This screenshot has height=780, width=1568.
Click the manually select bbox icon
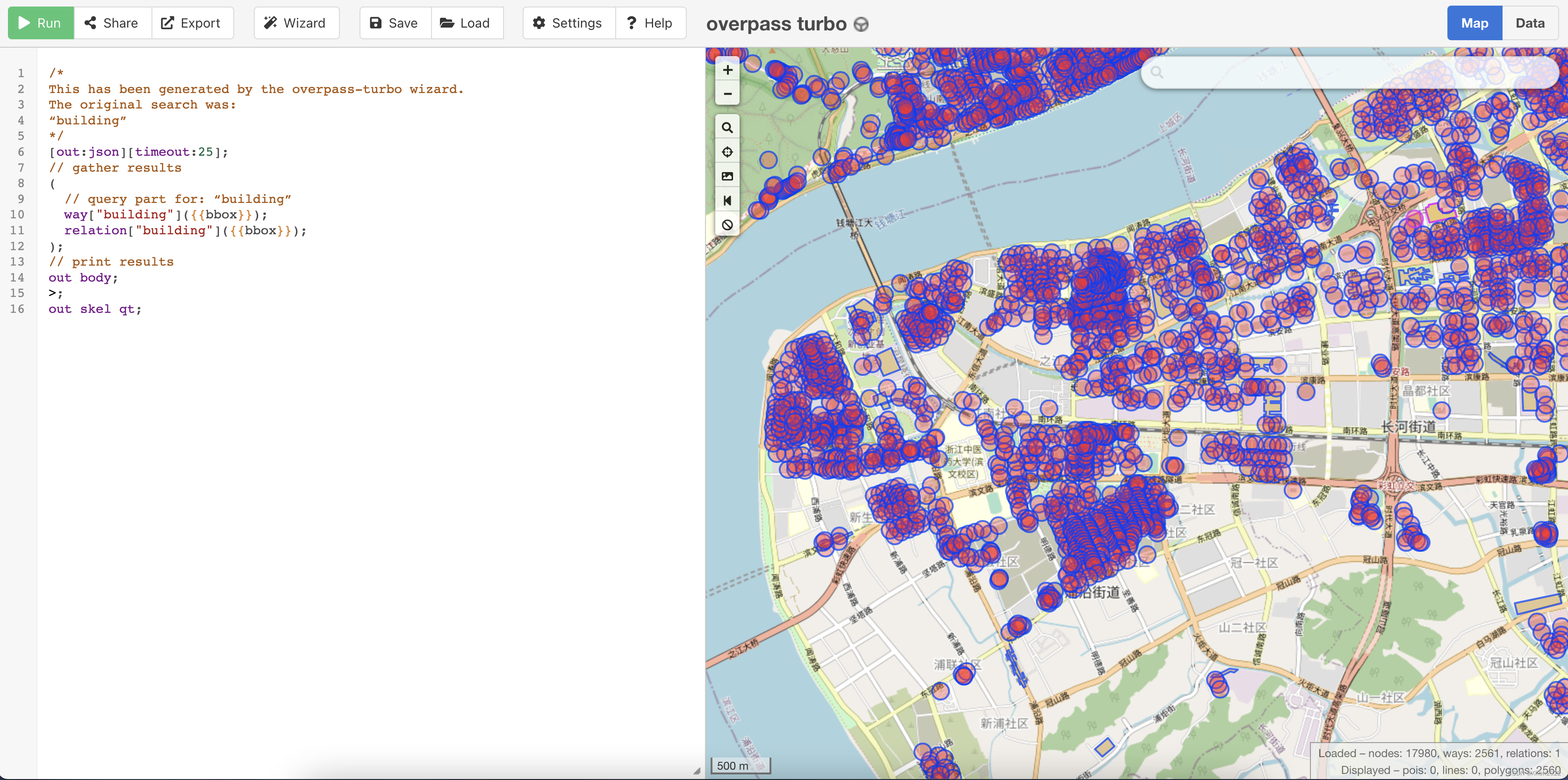pyautogui.click(x=727, y=177)
